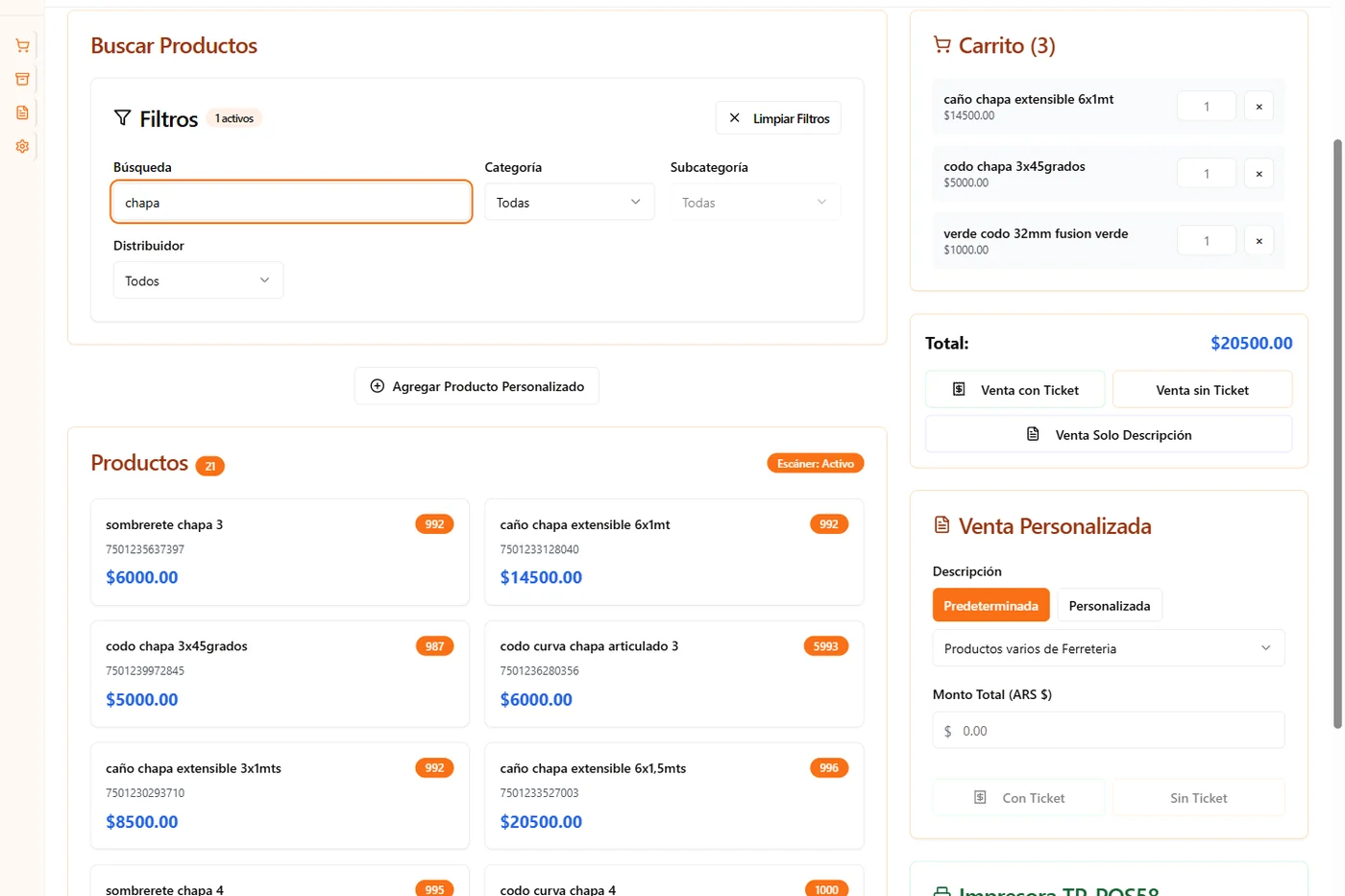Screen dimensions: 1345x896
Task: Expand the Productos varios de Ferreteria dropdown
Action: (1109, 648)
